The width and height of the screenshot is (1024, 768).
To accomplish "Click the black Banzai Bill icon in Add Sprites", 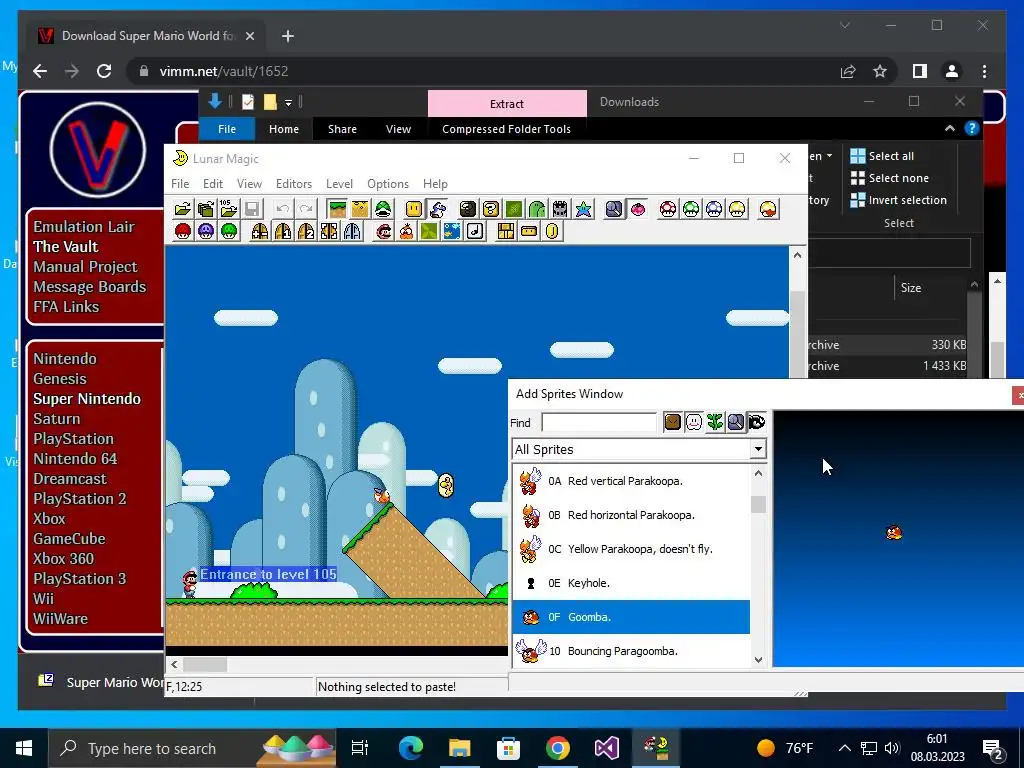I will coord(756,423).
